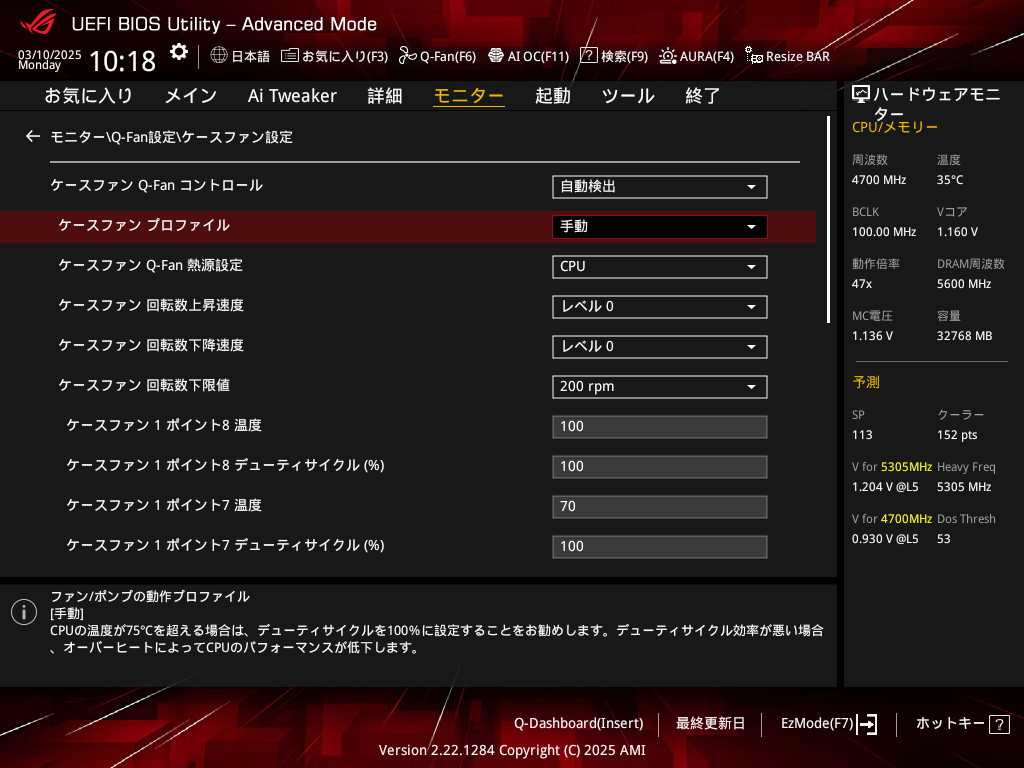The image size is (1024, 768).
Task: Switch to お気に入り tab
Action: coord(88,96)
